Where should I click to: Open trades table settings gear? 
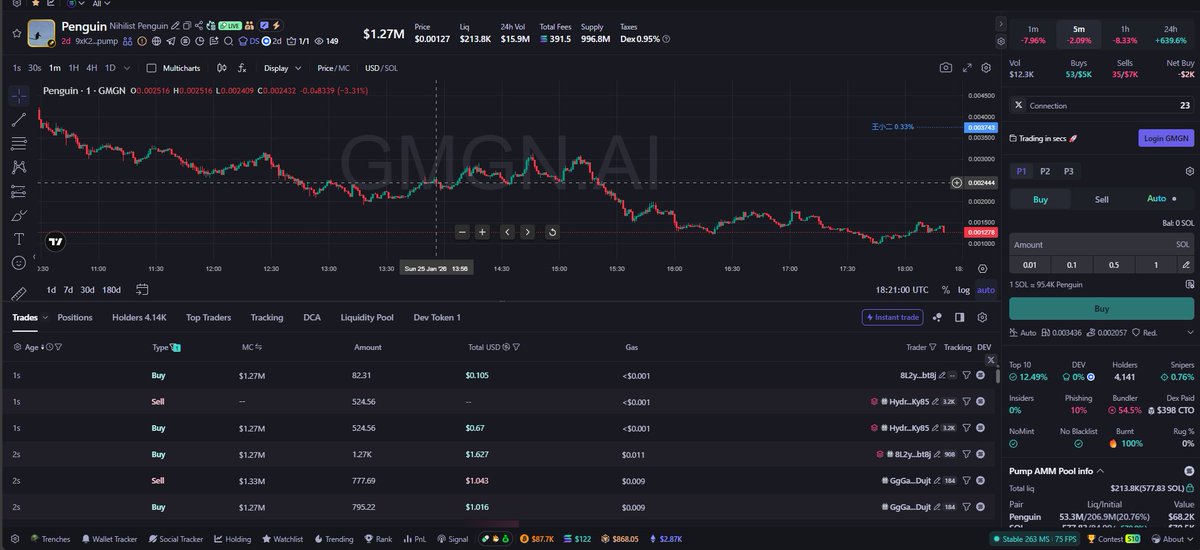[983, 317]
